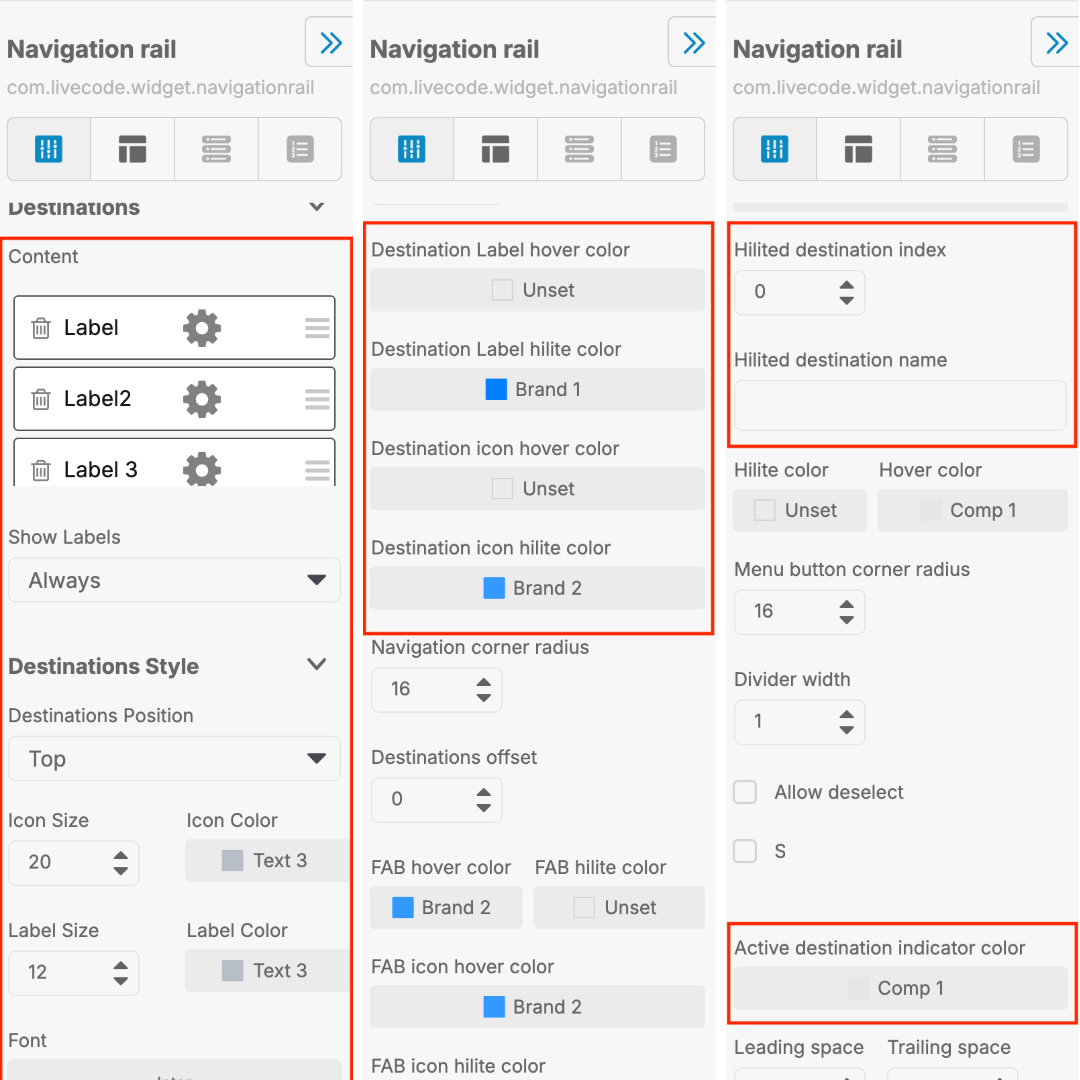Delete the Label 3 destination with trash icon
This screenshot has height=1080, width=1080.
pos(41,470)
